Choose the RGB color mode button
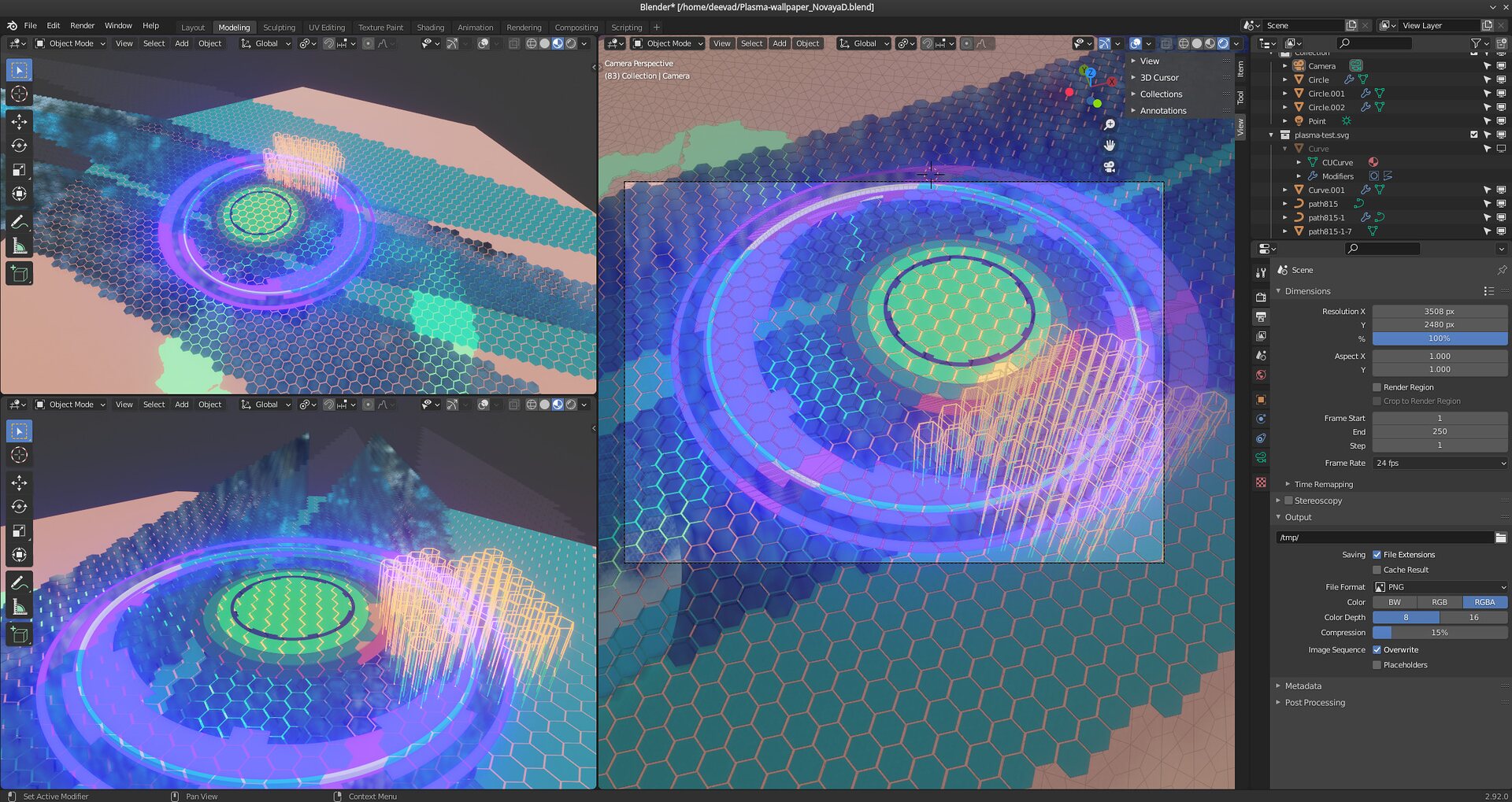This screenshot has height=802, width=1512. tap(1439, 602)
